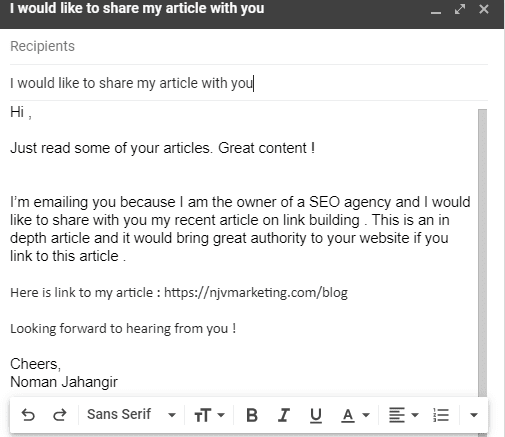Open the text alignment options
Viewport: 505px width, 437px height.
(x=404, y=415)
